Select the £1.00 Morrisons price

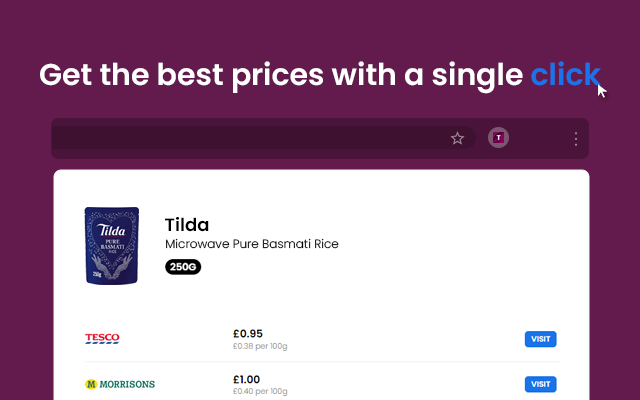coord(247,379)
